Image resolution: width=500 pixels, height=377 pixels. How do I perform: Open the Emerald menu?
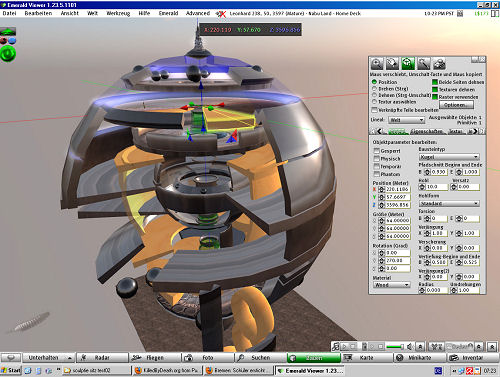pos(168,13)
